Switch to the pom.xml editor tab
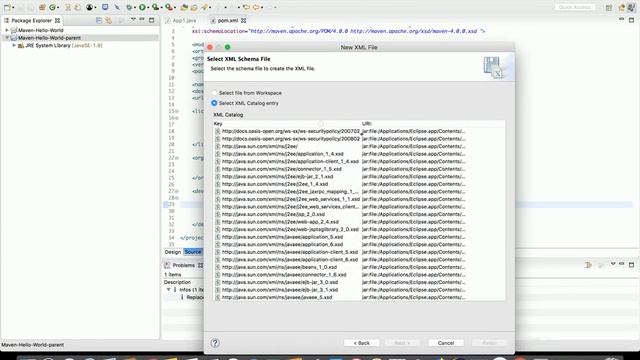640x360 pixels. tap(227, 20)
